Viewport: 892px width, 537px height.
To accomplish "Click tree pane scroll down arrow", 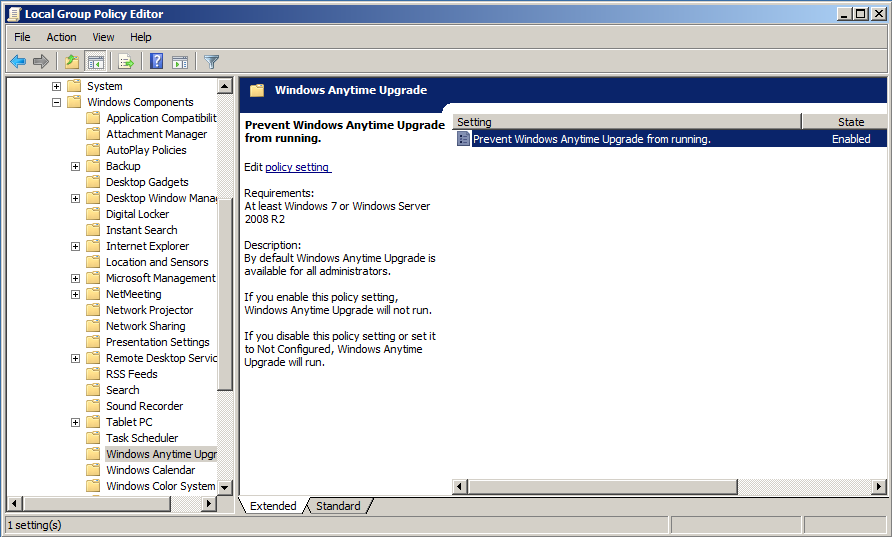I will pos(225,488).
